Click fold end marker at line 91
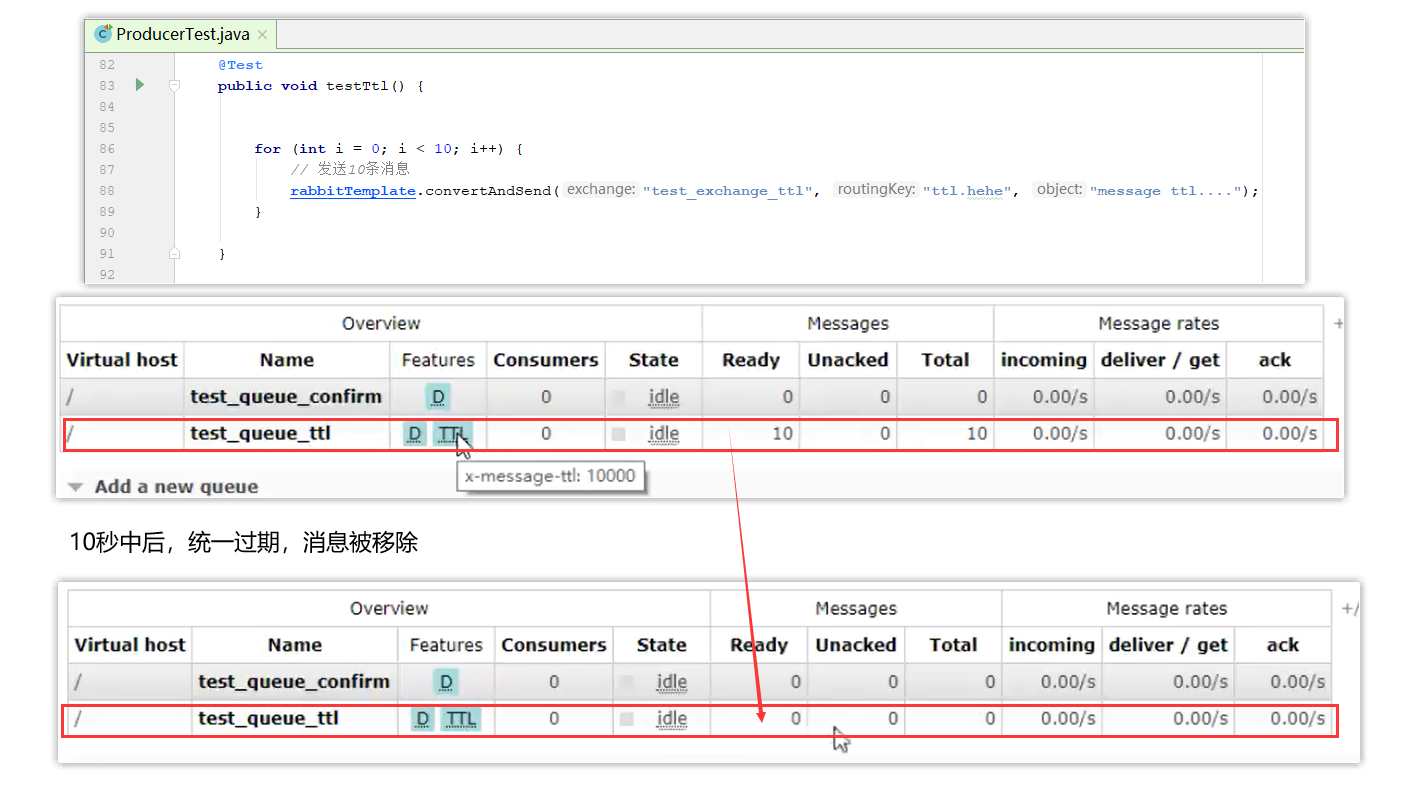The height and width of the screenshot is (788, 1407). coord(174,254)
